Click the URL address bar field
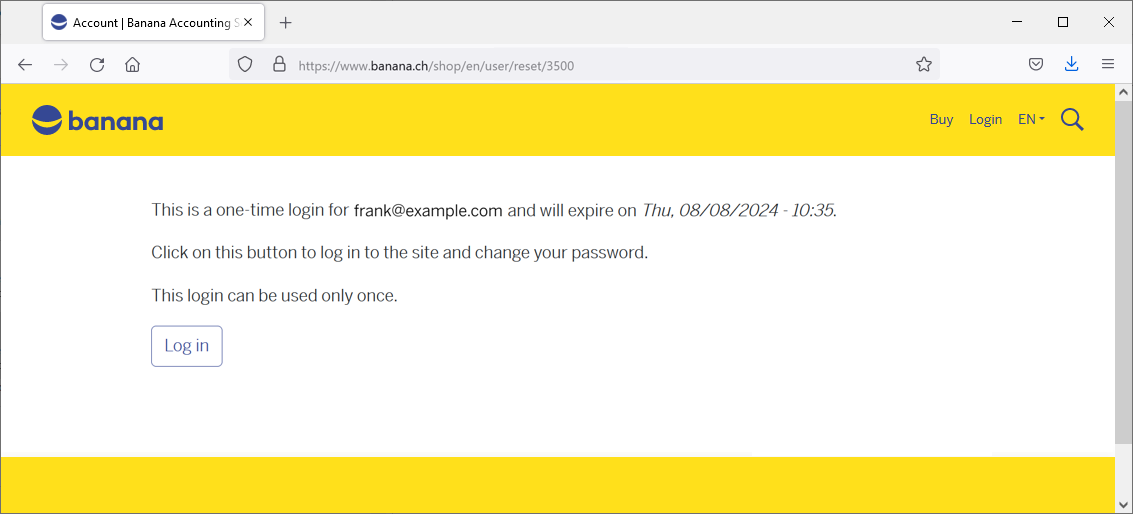The width and height of the screenshot is (1133, 515). [600, 65]
